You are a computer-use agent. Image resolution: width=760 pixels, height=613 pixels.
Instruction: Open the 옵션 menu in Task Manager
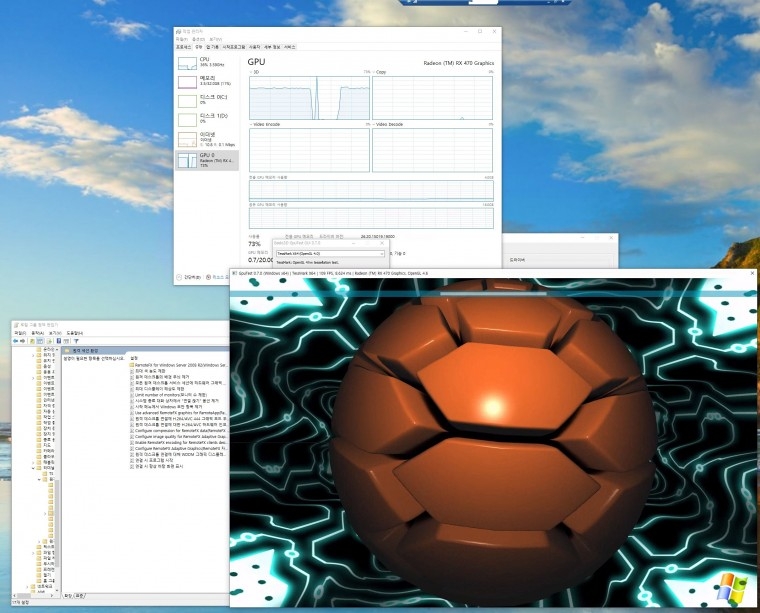click(x=198, y=40)
